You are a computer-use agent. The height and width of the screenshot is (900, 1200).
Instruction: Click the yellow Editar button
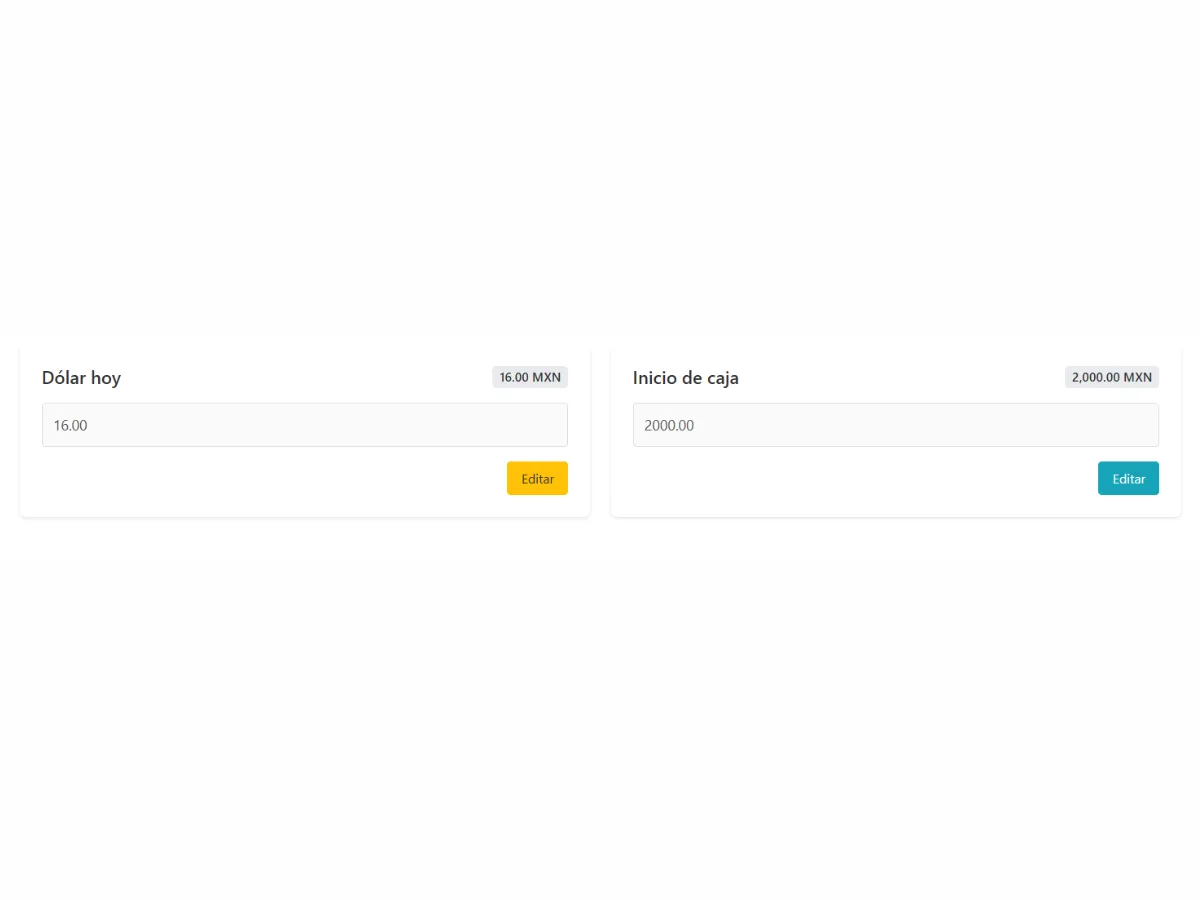tap(537, 478)
